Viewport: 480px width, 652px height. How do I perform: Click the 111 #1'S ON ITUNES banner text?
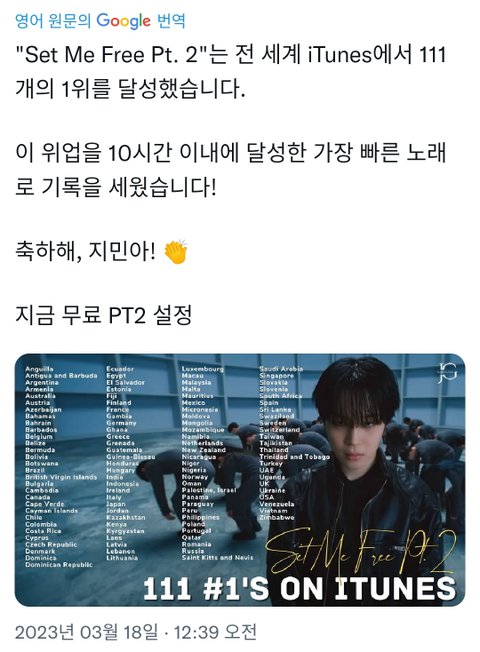(x=299, y=589)
